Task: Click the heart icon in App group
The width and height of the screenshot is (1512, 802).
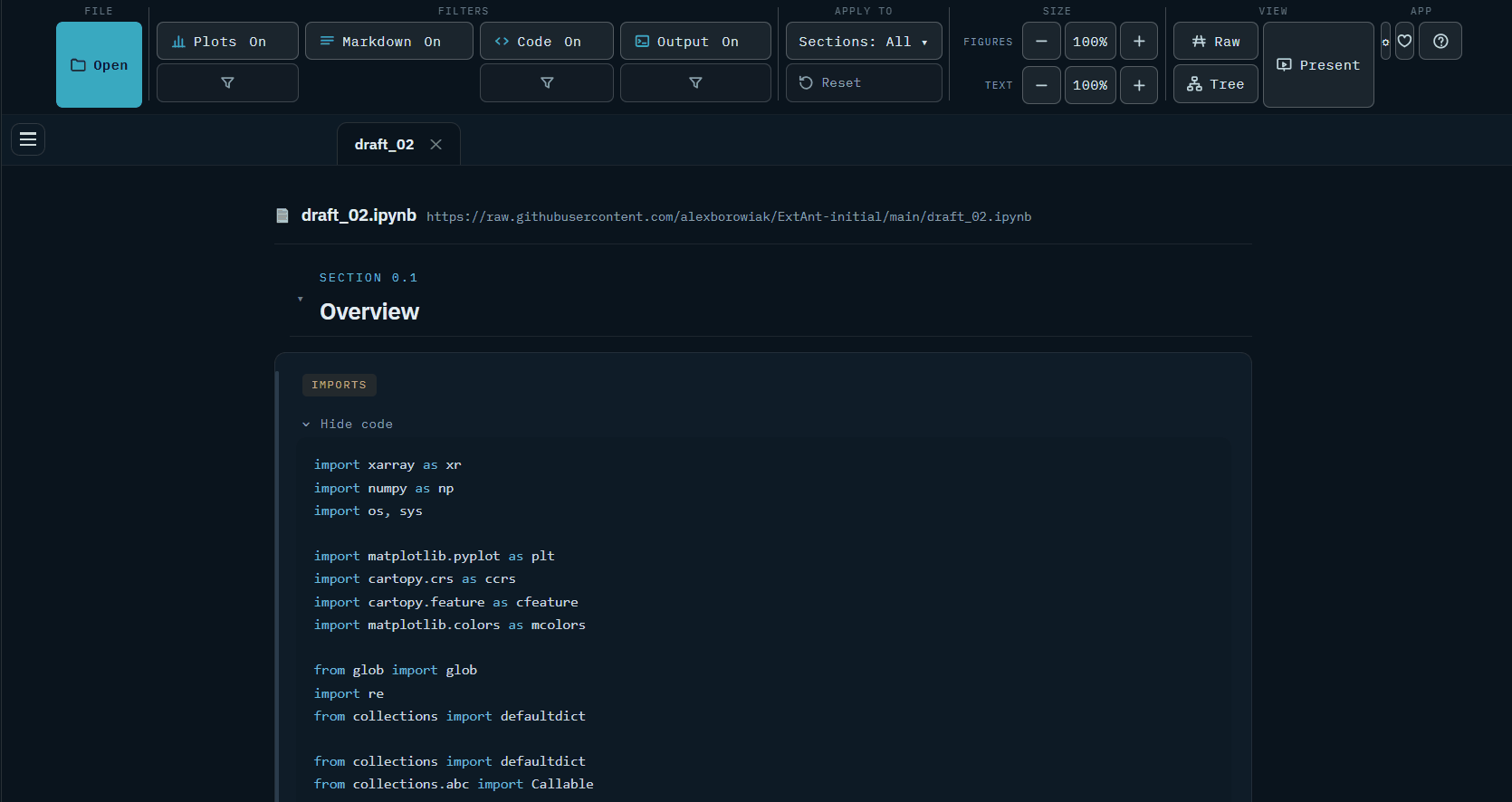Action: [x=1404, y=41]
